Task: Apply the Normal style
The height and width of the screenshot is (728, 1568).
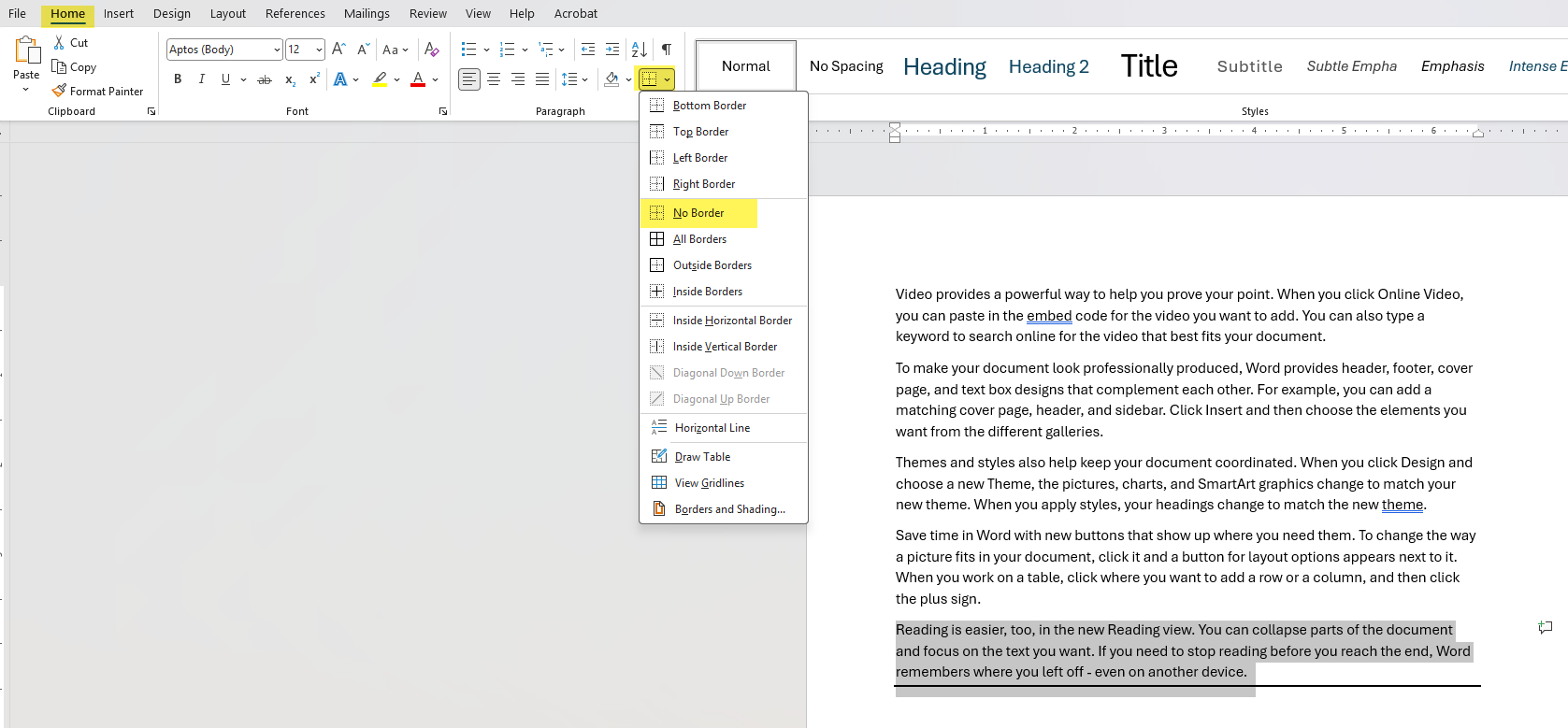Action: coord(746,66)
